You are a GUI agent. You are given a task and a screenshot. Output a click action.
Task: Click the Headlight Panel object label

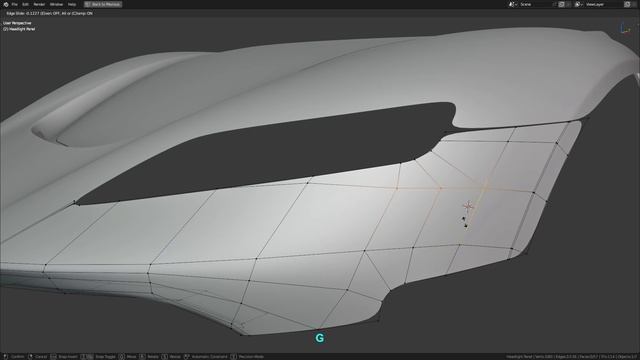coord(19,29)
